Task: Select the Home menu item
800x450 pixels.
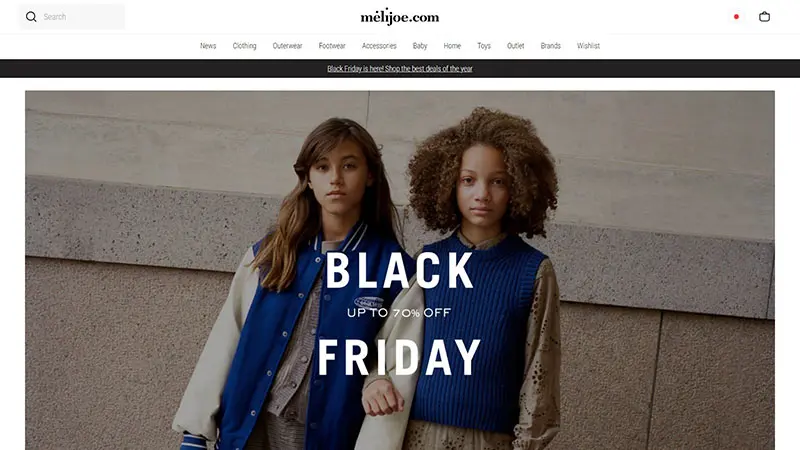Action: coord(452,46)
